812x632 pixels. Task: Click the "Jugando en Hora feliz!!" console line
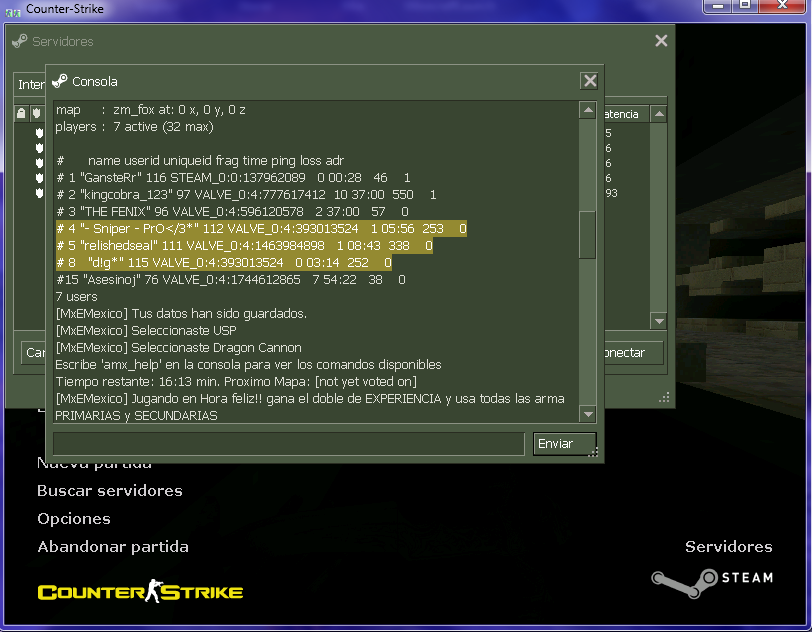pos(310,399)
